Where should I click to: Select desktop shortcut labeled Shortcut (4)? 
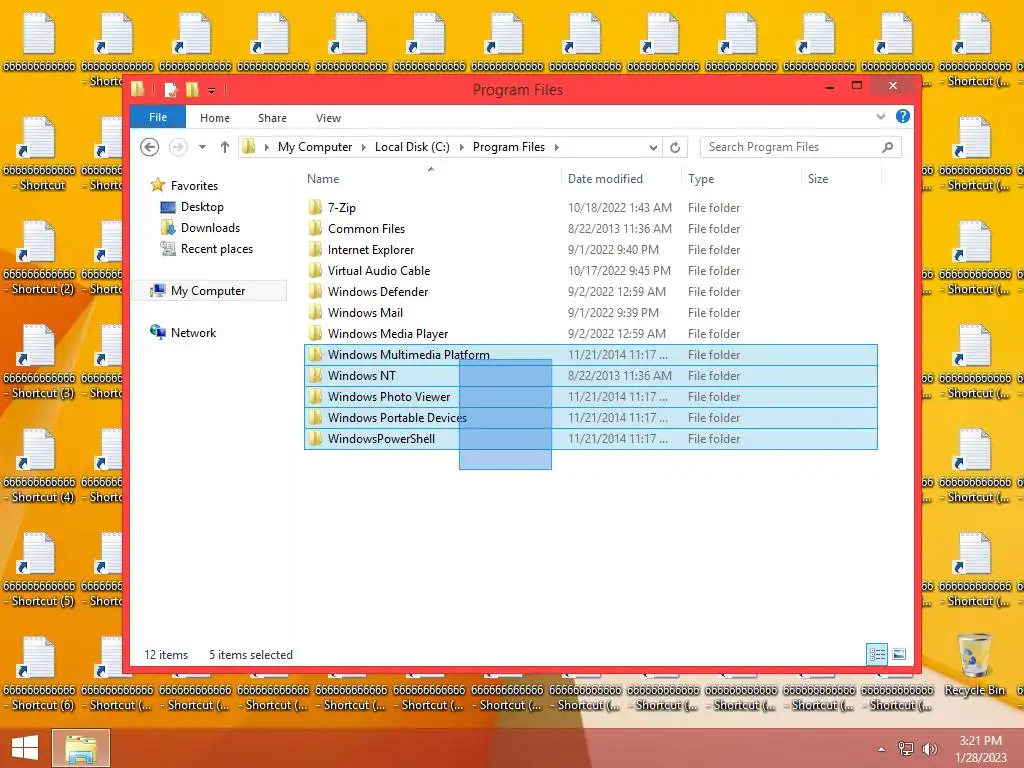(39, 466)
